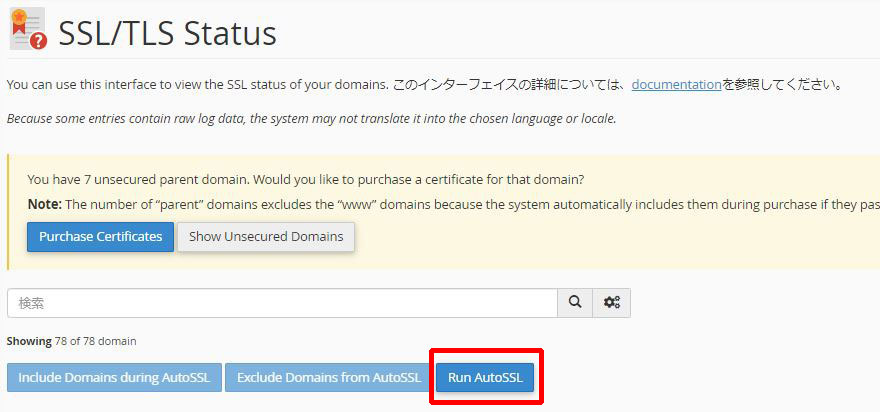This screenshot has height=412, width=880.
Task: Click the SSL/TLS Status certificate icon
Action: [x=28, y=29]
